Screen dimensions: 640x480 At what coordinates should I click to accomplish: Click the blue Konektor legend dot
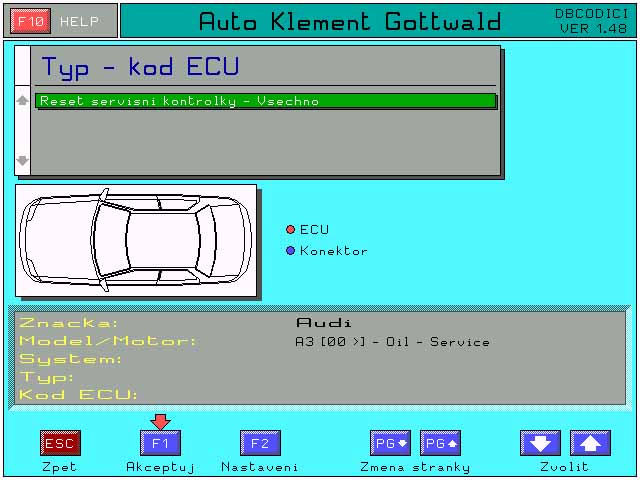click(291, 251)
